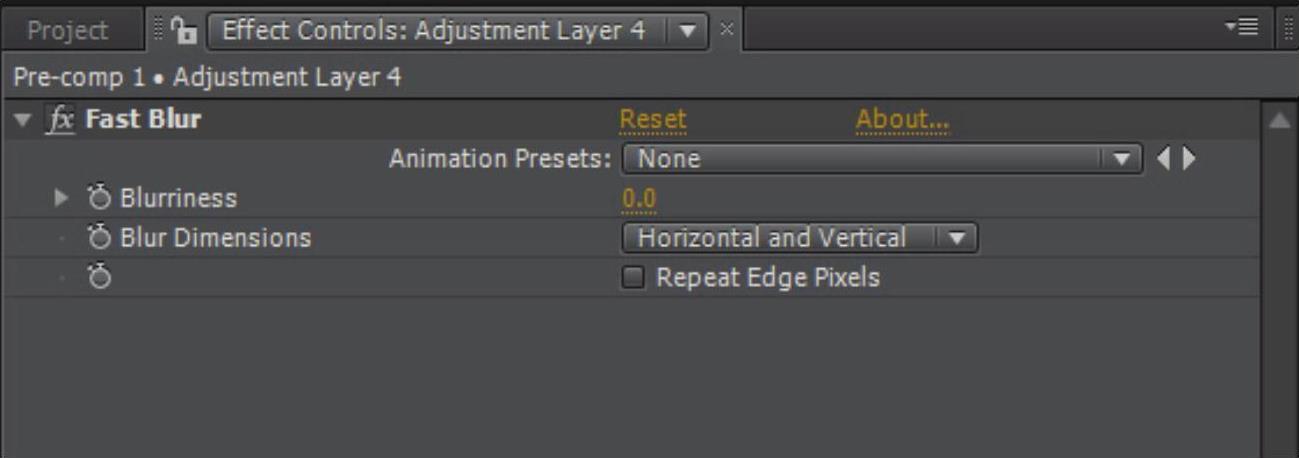Select the Effect Controls: Adjustment Layer 4 tab
The height and width of the screenshot is (458, 1299).
tap(434, 30)
